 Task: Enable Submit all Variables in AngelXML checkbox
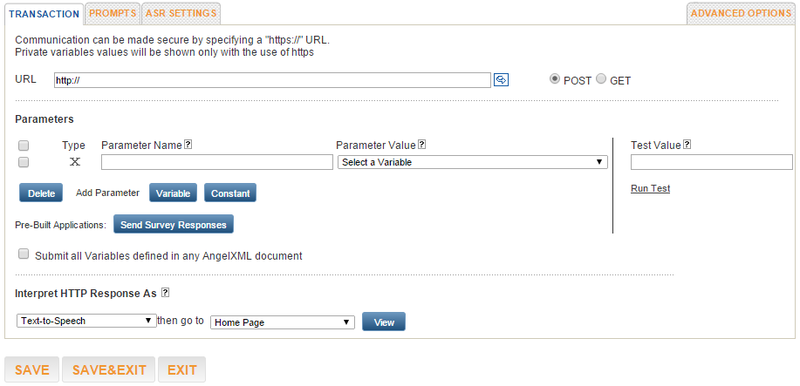point(23,254)
